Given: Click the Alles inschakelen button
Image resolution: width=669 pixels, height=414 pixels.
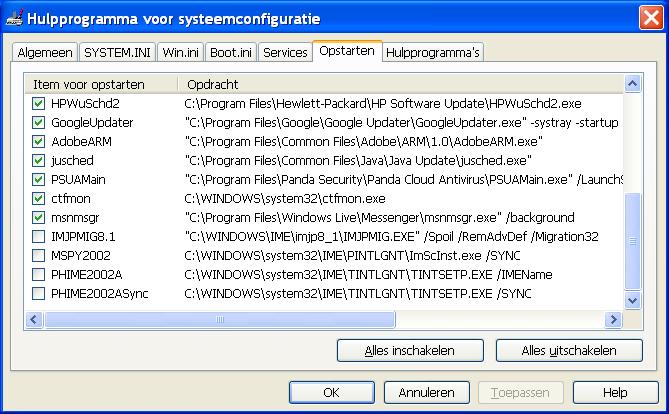Looking at the screenshot, I should click(x=410, y=351).
